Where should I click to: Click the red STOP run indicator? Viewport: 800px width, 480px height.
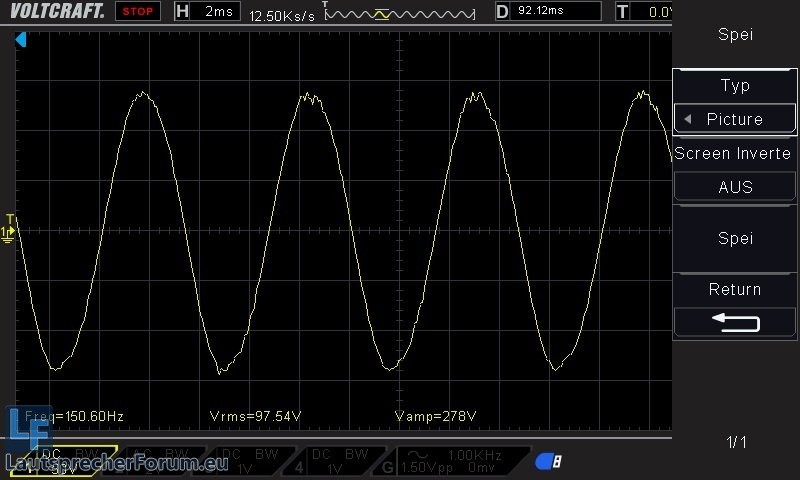tap(138, 12)
